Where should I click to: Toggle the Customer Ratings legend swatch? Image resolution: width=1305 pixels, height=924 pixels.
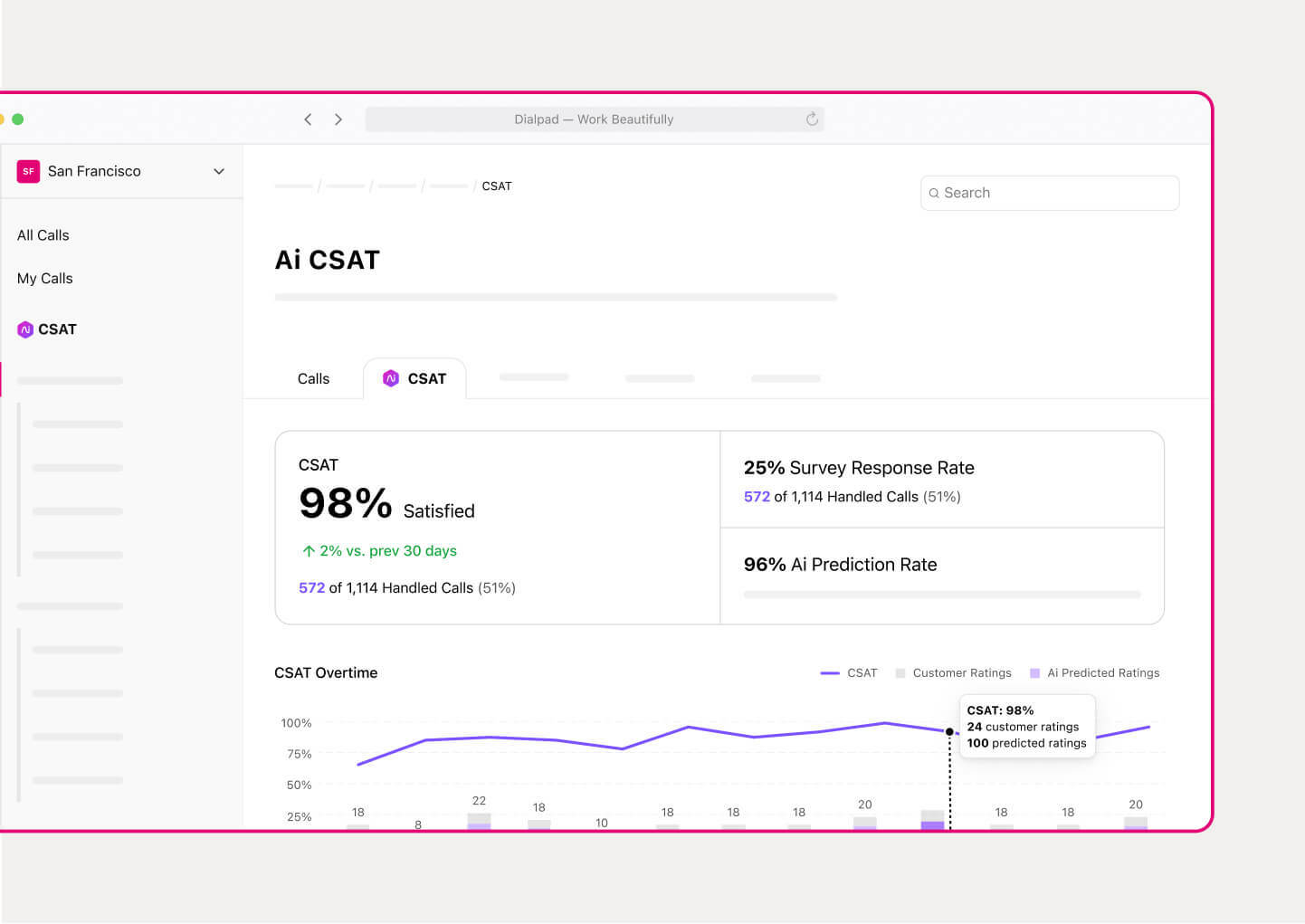pyautogui.click(x=900, y=673)
